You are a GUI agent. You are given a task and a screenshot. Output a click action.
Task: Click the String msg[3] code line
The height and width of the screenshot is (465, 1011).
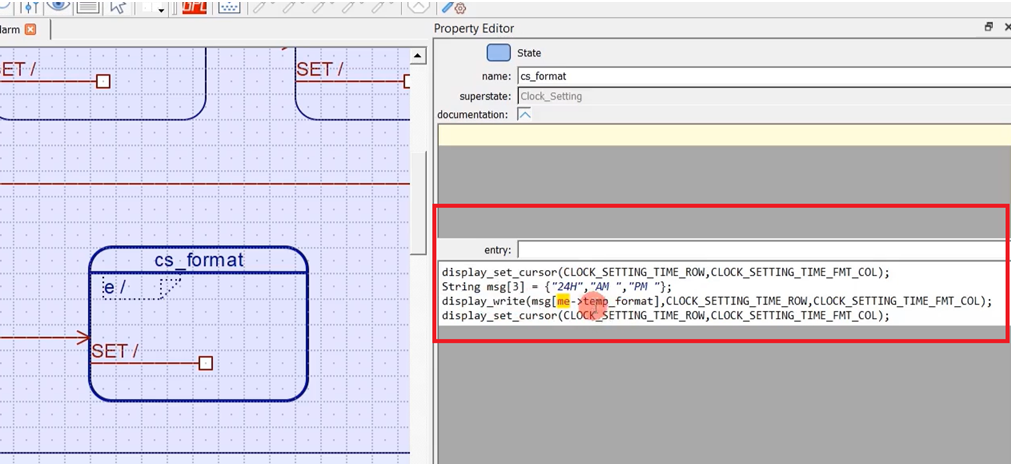click(557, 286)
